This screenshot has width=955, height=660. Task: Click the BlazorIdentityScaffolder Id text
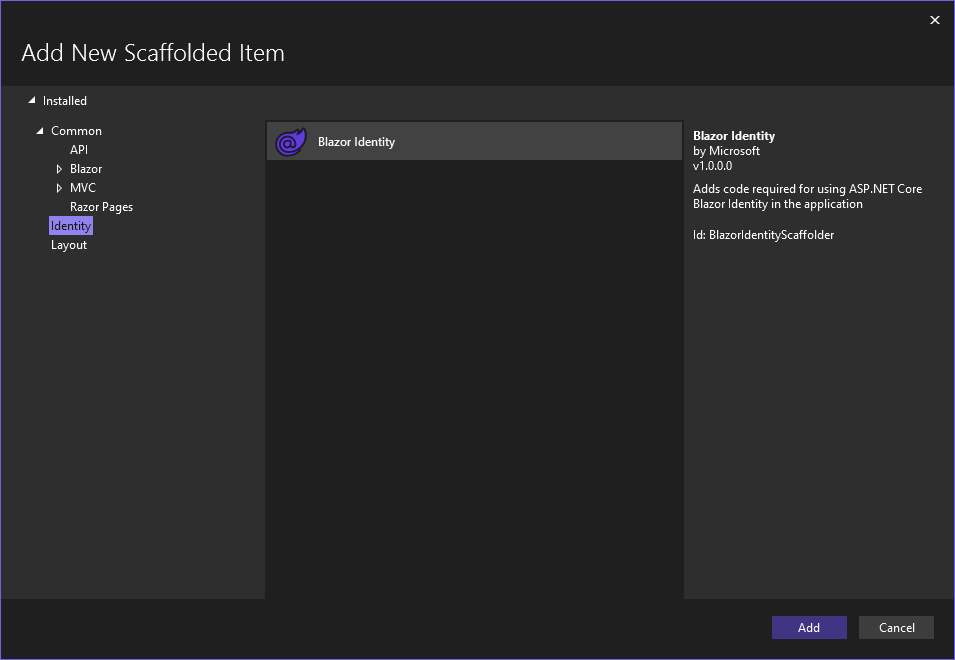[763, 234]
